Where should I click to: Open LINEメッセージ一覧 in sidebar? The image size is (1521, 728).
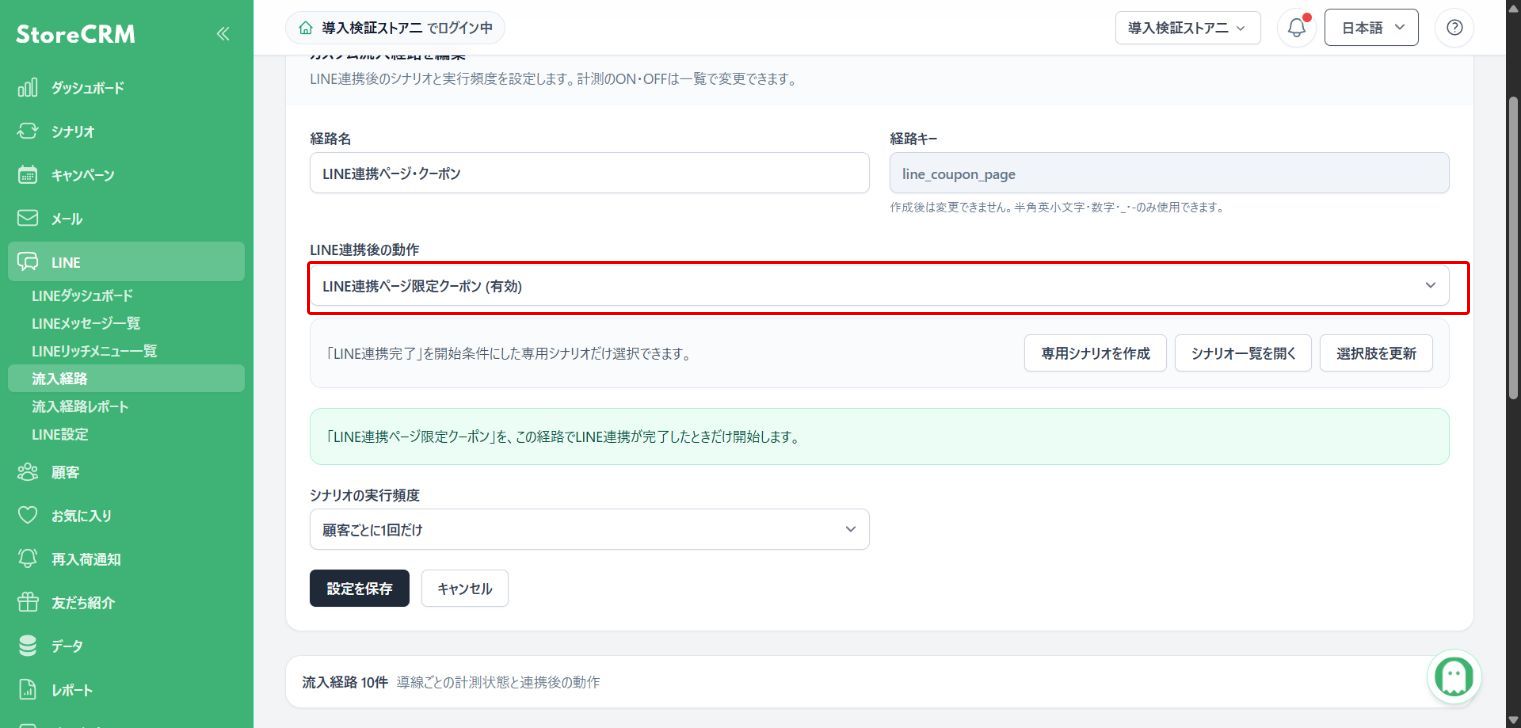coord(86,323)
